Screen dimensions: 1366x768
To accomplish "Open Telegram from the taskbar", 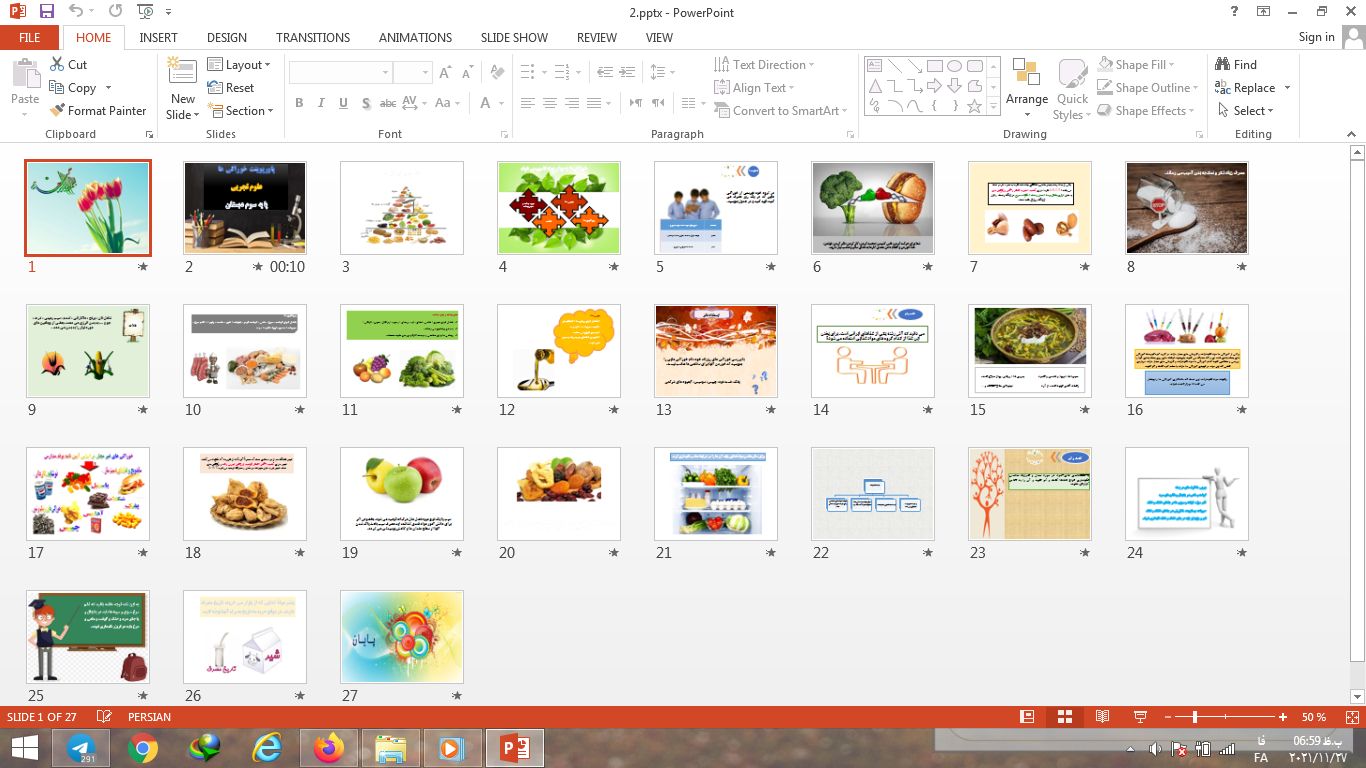I will 81,748.
